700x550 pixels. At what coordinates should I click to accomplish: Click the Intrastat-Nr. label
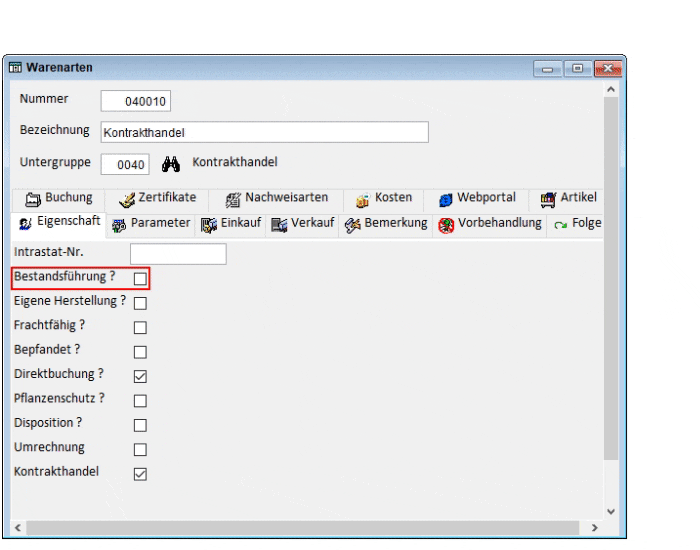[49, 252]
